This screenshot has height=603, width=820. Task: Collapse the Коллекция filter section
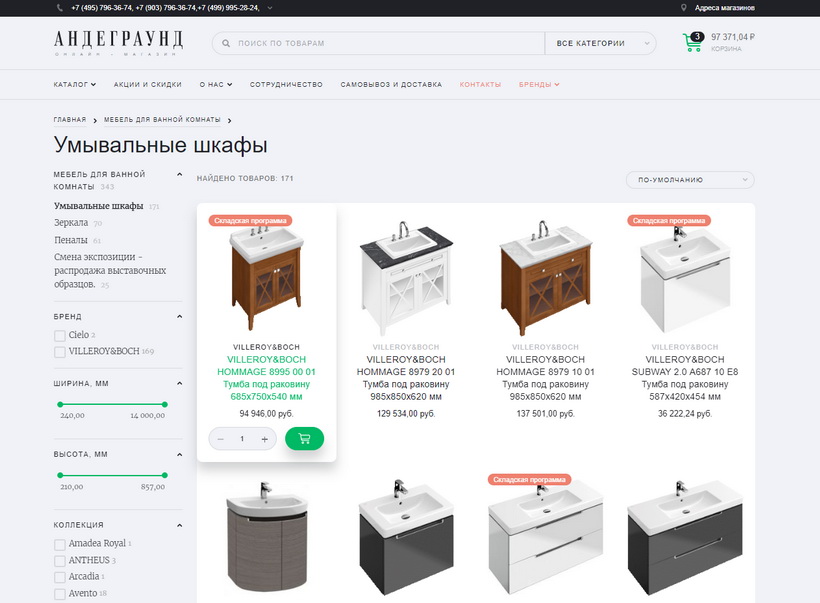tap(179, 525)
